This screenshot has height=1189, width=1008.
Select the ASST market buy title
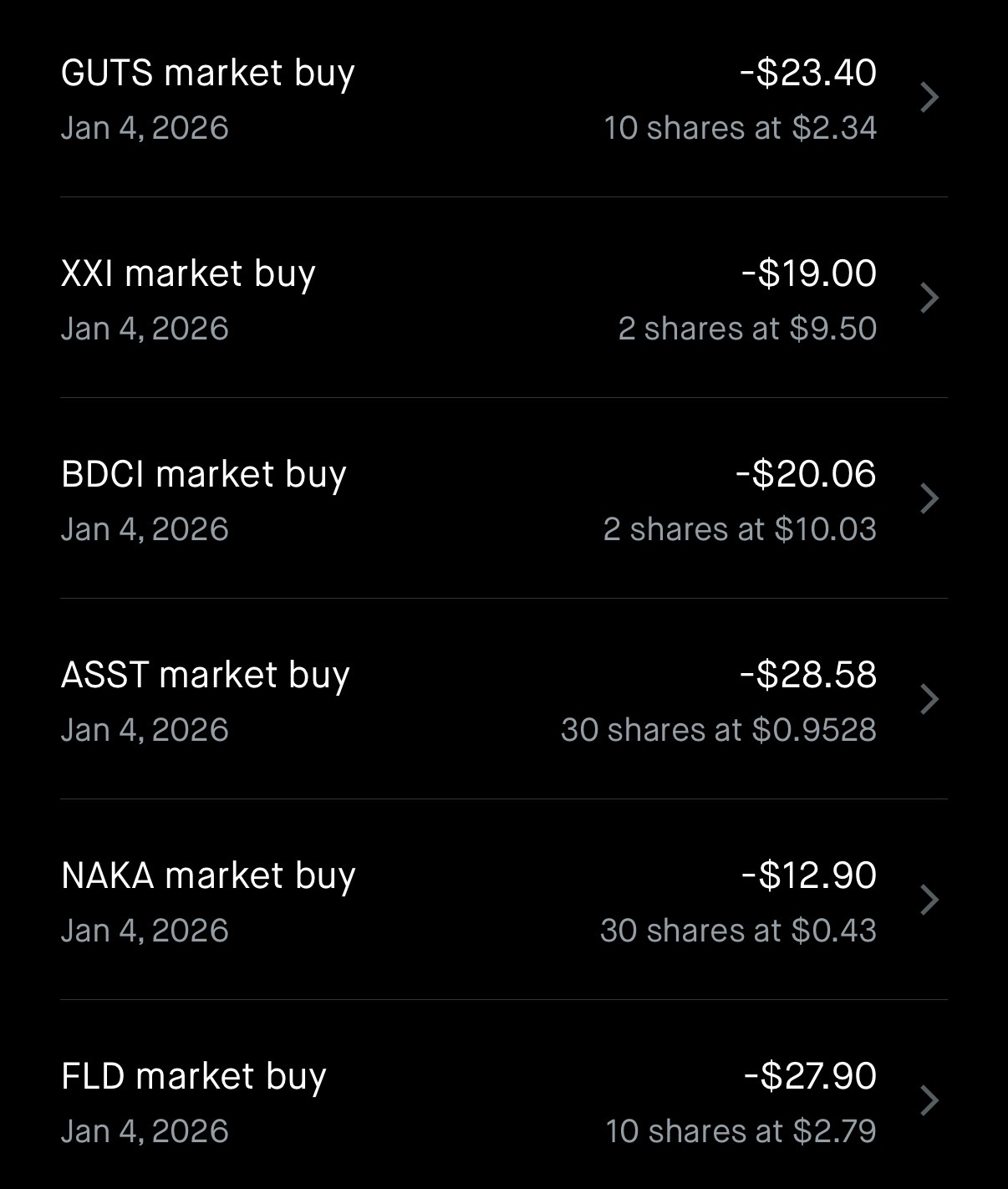tap(206, 676)
